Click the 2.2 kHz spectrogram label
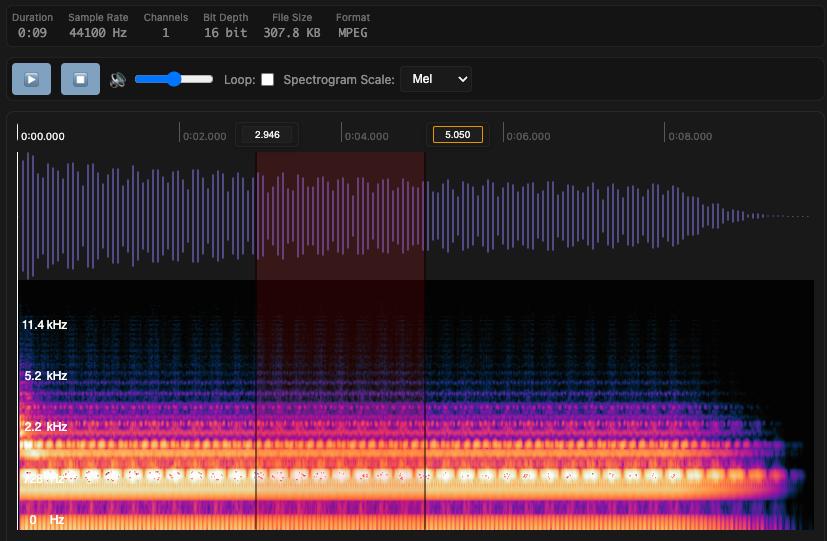 click(45, 427)
